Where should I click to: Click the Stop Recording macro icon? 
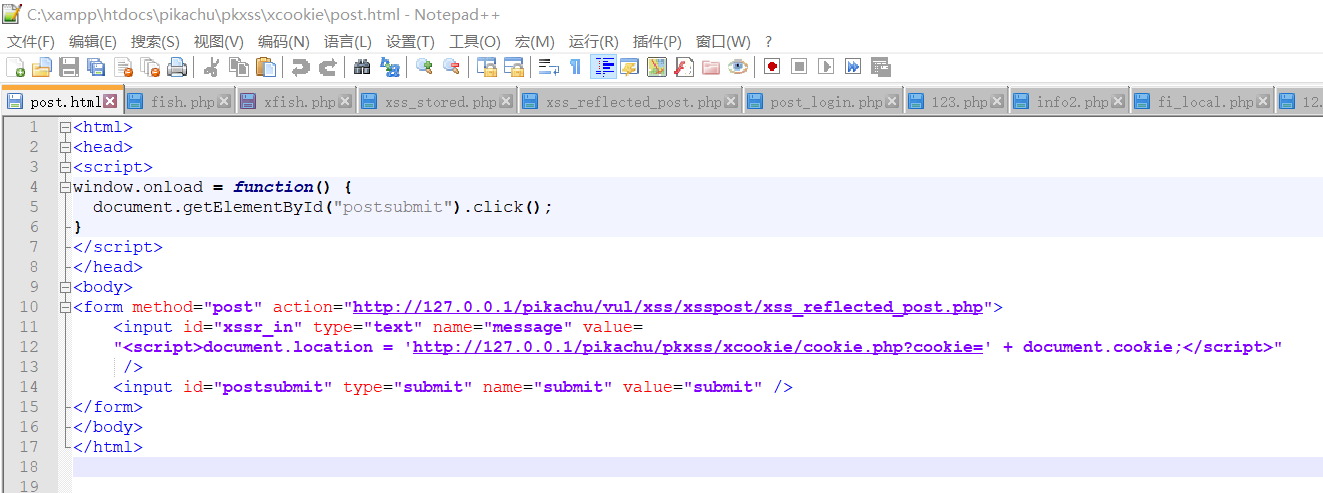[798, 67]
